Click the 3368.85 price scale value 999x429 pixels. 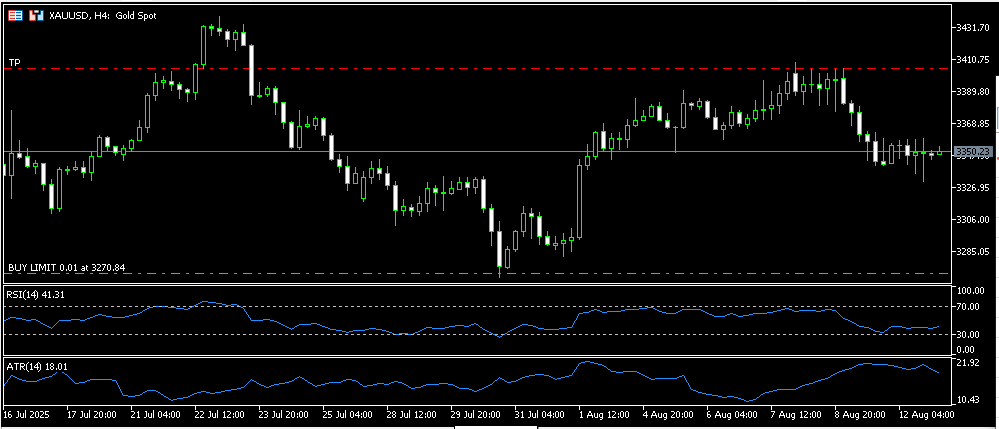click(972, 123)
